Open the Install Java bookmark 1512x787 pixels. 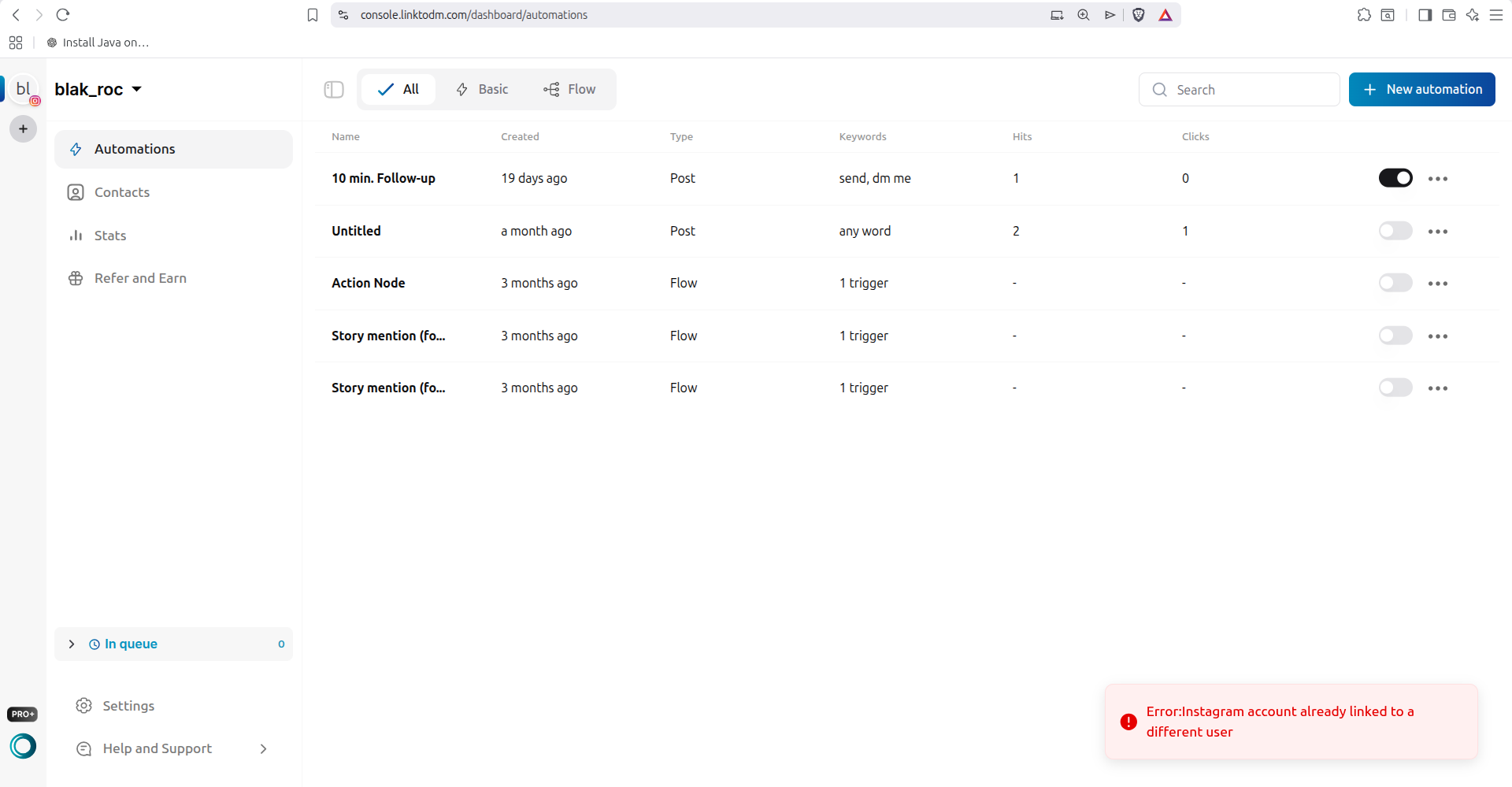[98, 43]
